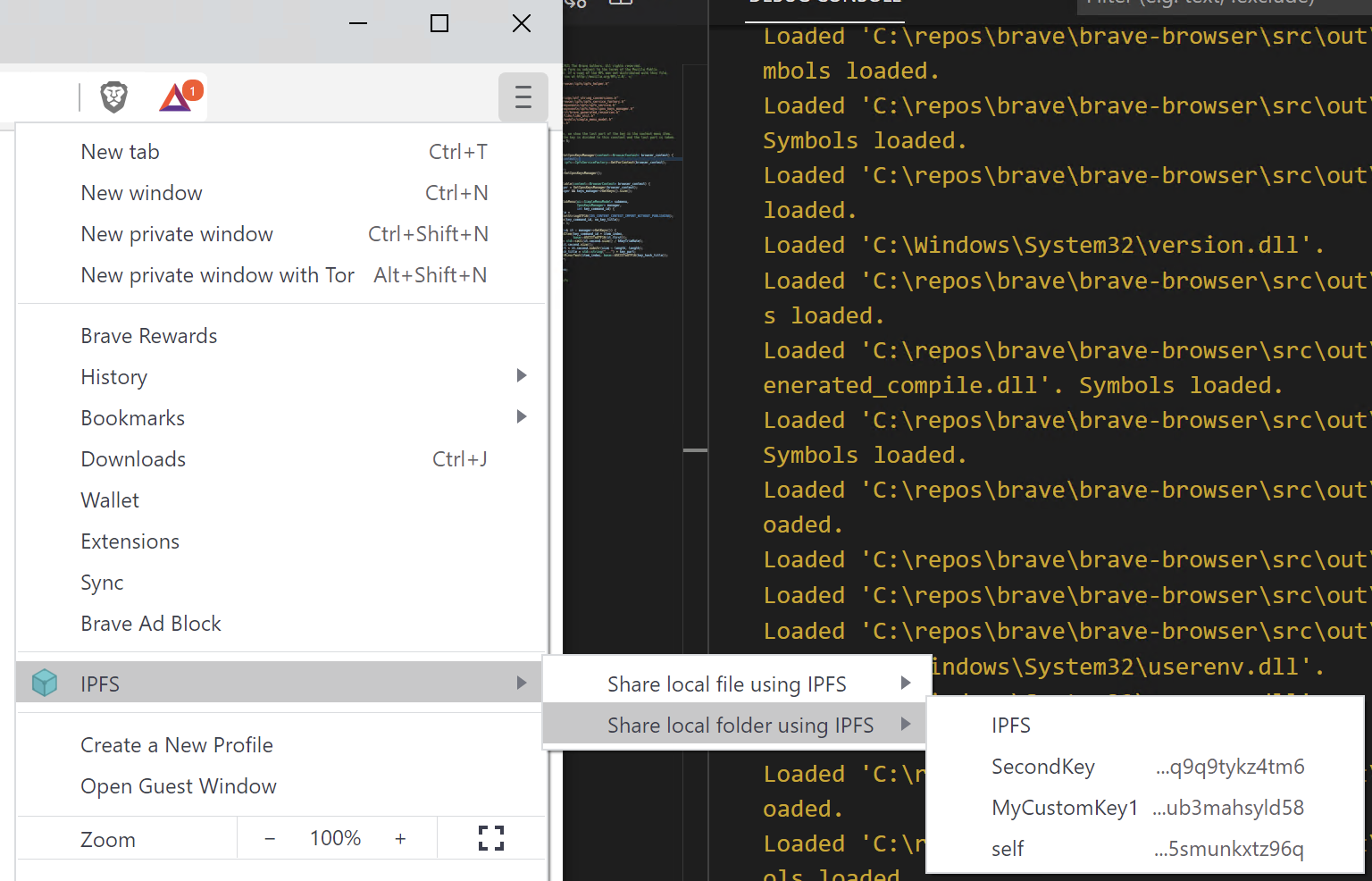Open New private window with Tor
1372x881 pixels.
tap(281, 275)
